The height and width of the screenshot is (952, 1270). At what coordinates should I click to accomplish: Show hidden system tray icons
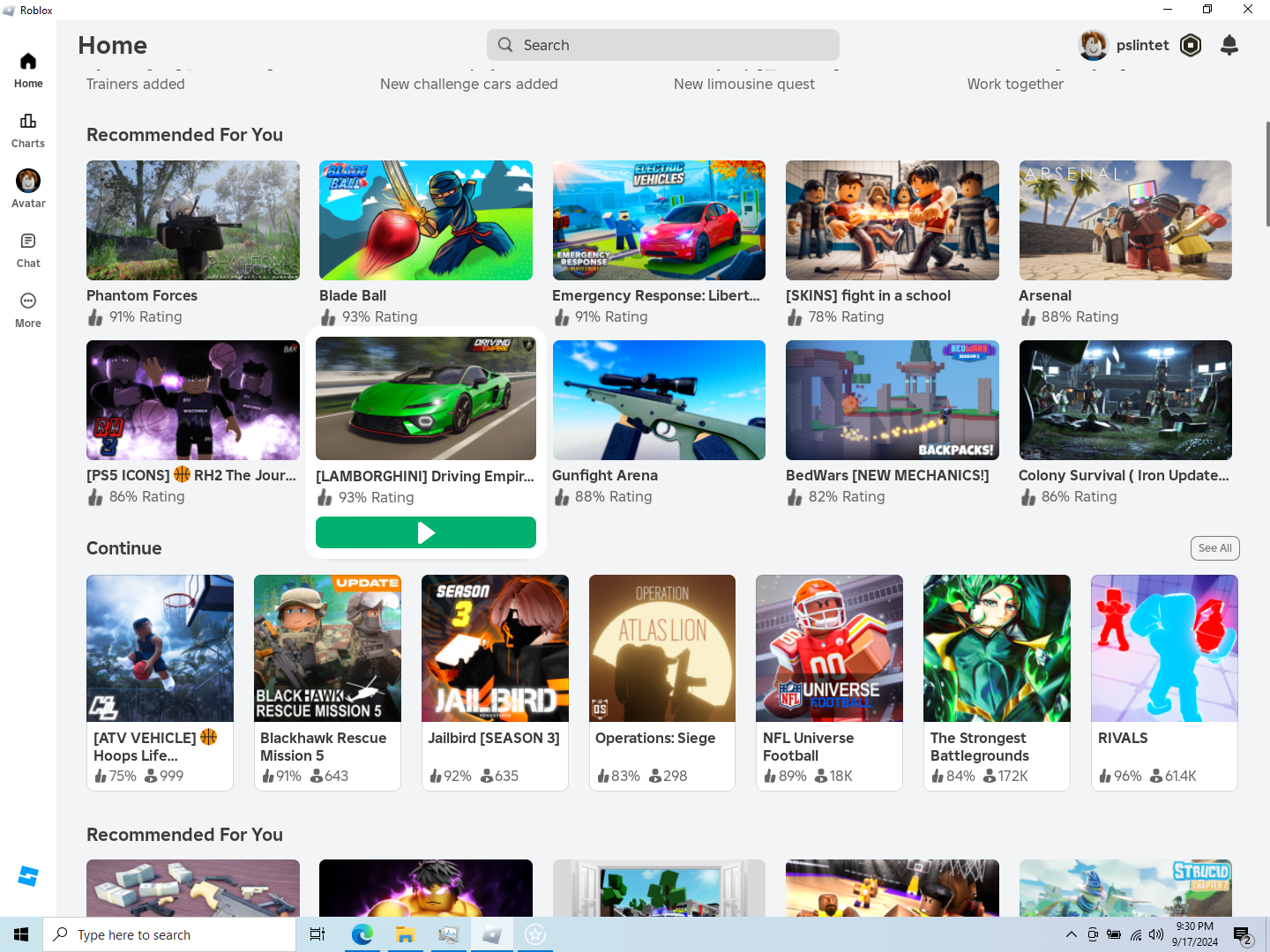click(1071, 934)
